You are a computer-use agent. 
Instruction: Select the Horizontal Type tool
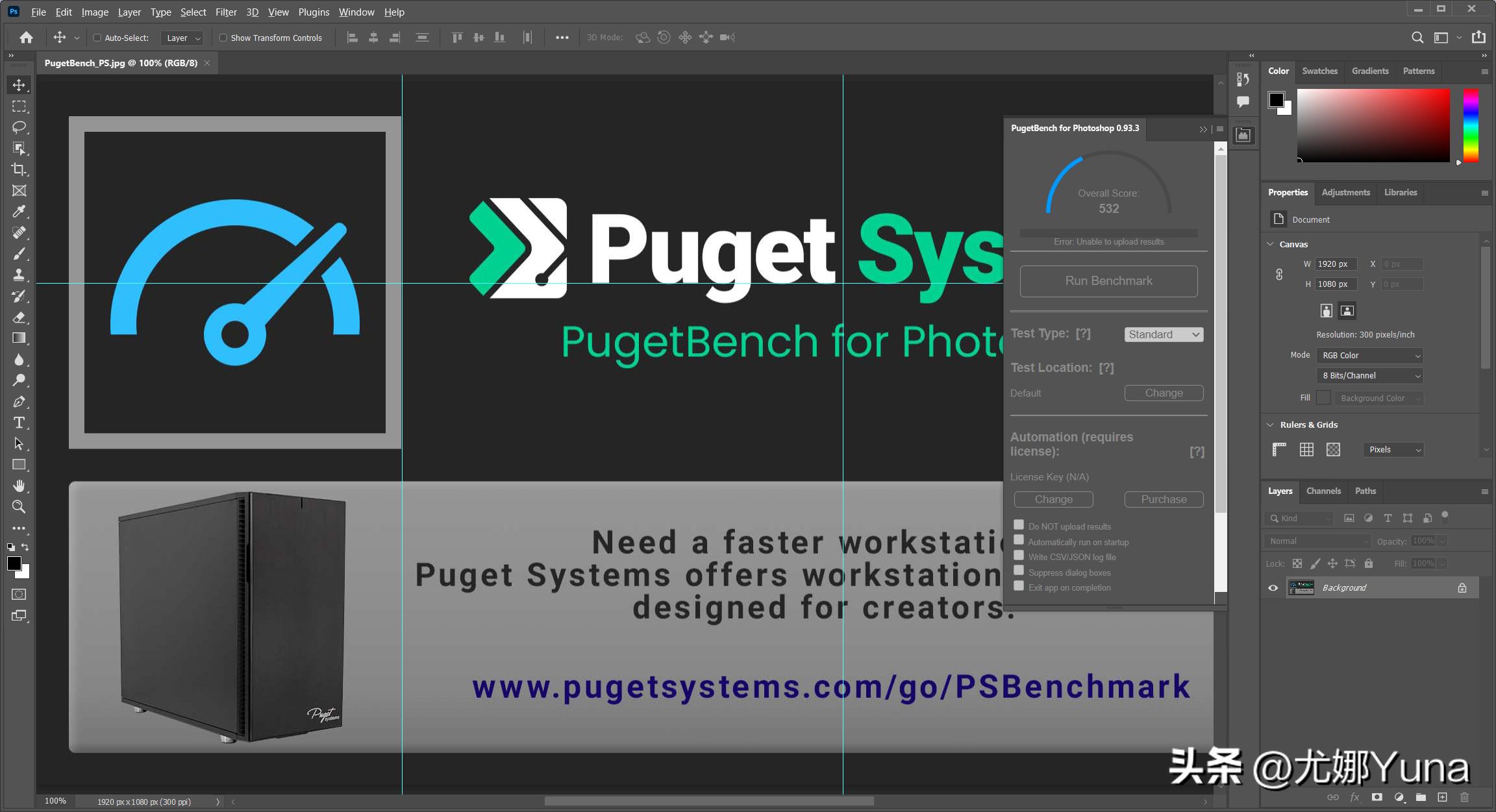[19, 423]
